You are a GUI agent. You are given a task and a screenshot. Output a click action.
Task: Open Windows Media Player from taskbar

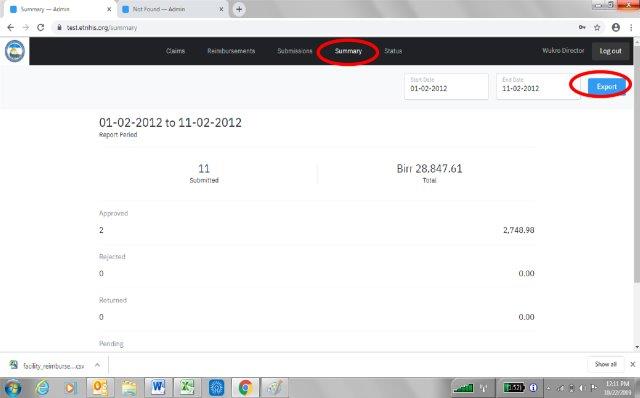point(71,387)
